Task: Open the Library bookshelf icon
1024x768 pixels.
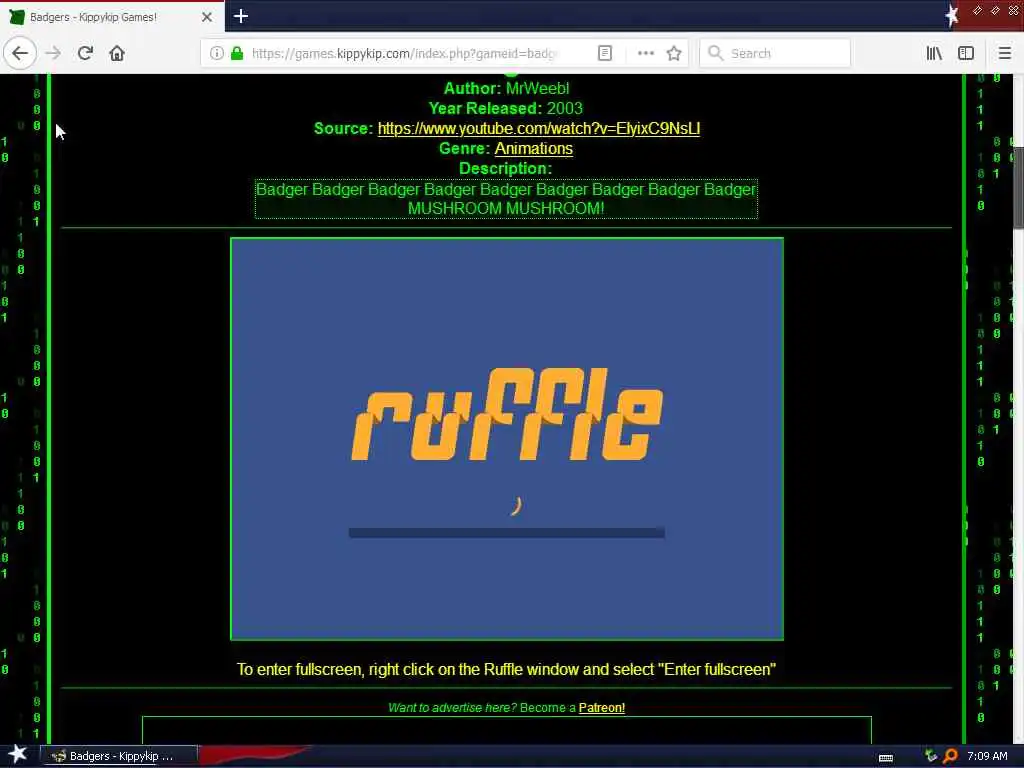Action: point(934,54)
